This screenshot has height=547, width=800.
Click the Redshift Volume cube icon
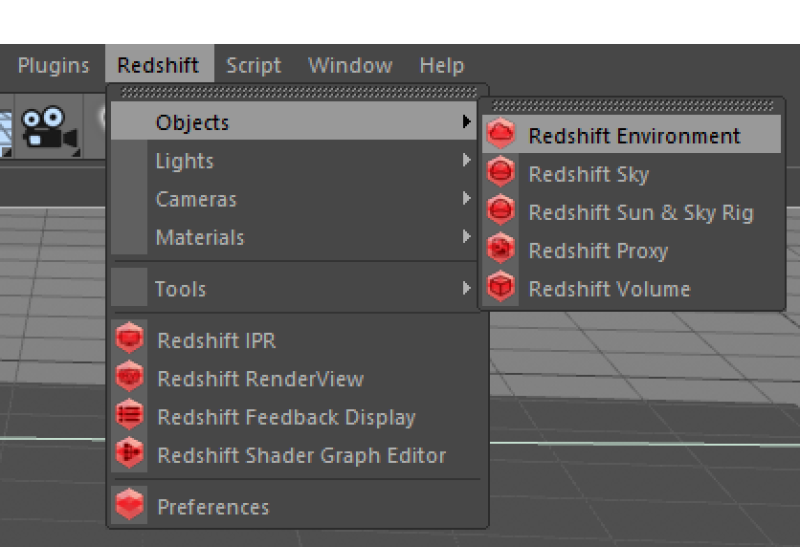(x=501, y=287)
